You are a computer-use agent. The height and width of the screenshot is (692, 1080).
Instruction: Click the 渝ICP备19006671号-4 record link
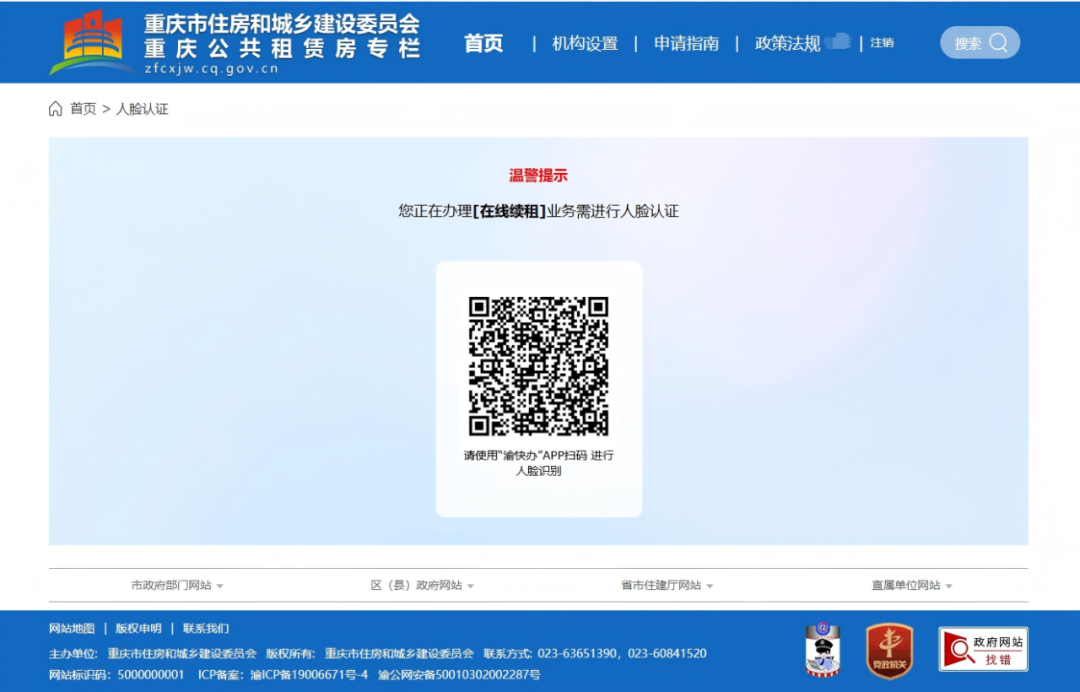tap(309, 675)
